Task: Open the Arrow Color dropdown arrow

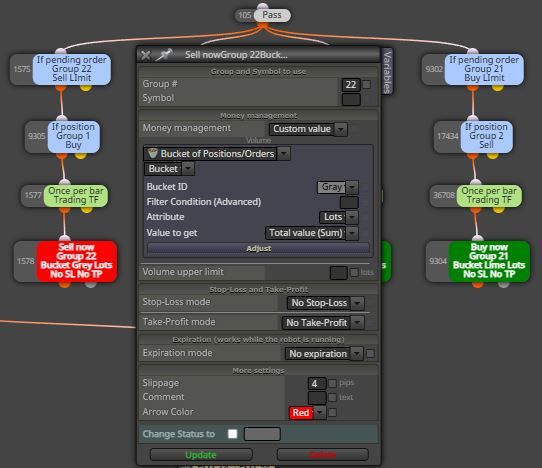Action: [x=319, y=412]
